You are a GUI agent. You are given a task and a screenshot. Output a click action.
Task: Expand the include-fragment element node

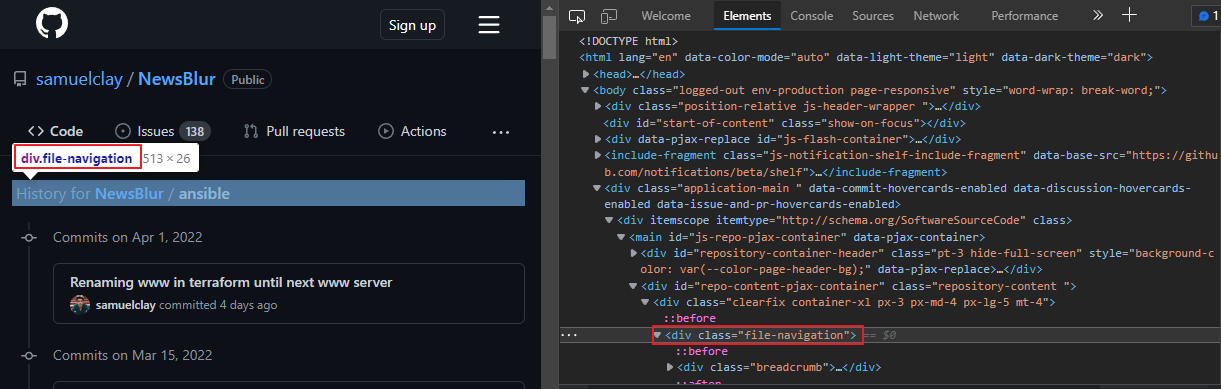point(598,155)
